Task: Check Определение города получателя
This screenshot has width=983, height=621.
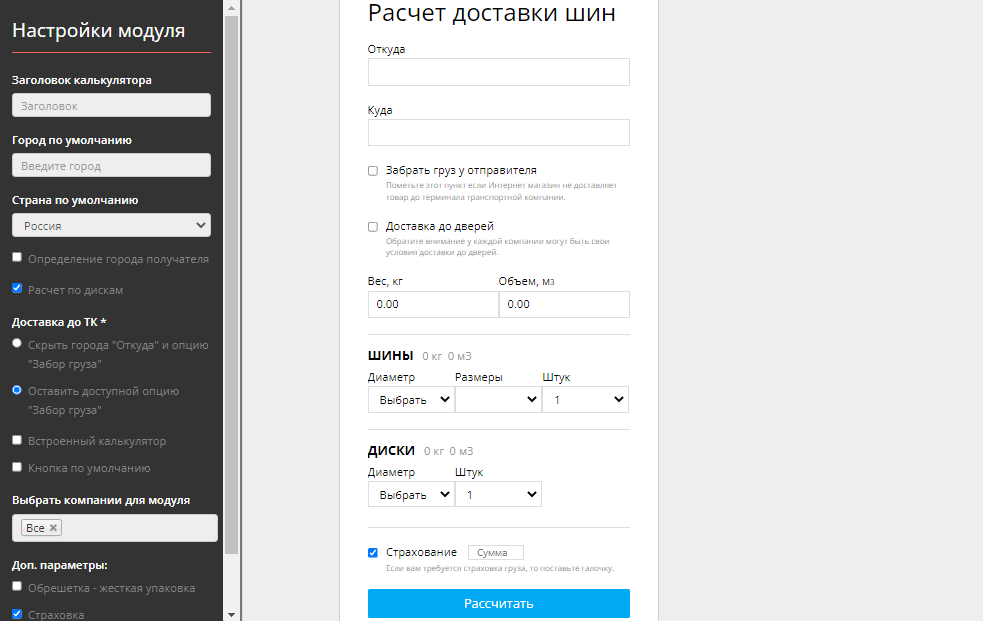Action: click(16, 256)
